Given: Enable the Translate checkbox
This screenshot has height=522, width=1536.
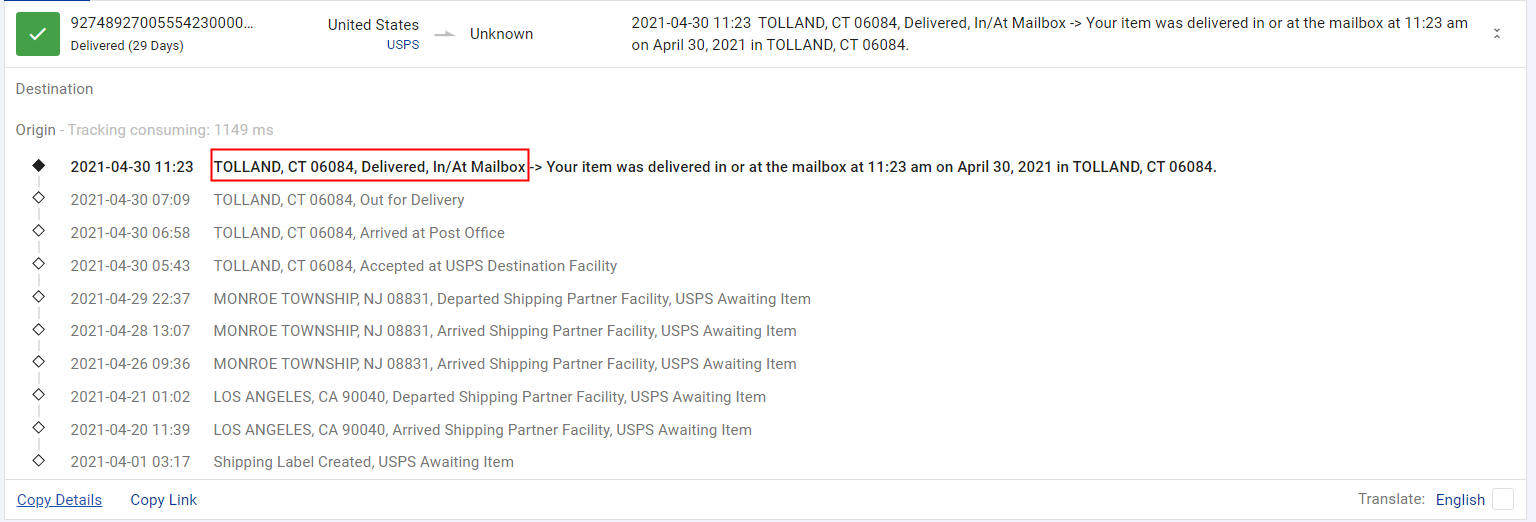Looking at the screenshot, I should coord(1502,500).
